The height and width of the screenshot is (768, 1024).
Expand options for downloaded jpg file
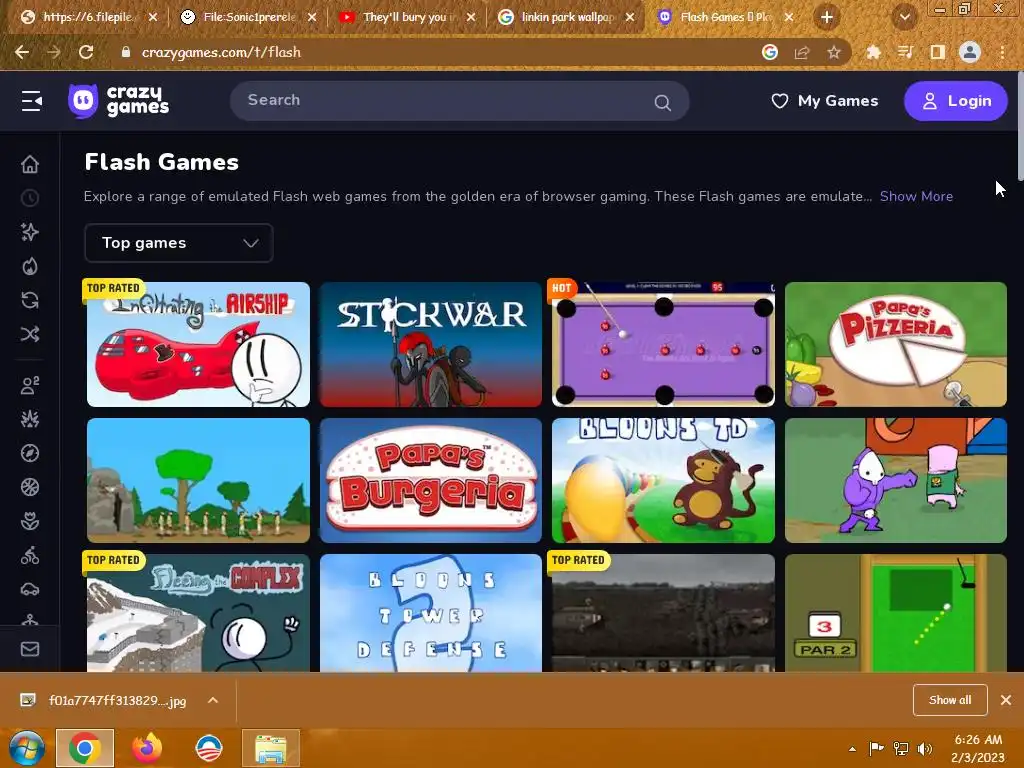coord(213,700)
